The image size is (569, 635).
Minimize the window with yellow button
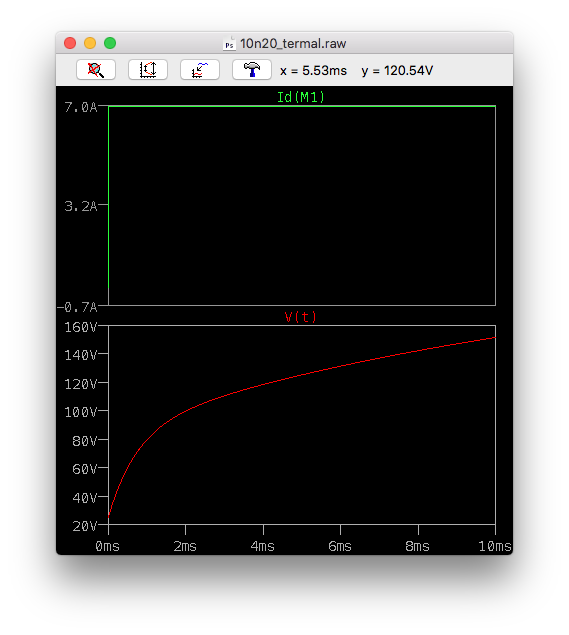(x=90, y=43)
